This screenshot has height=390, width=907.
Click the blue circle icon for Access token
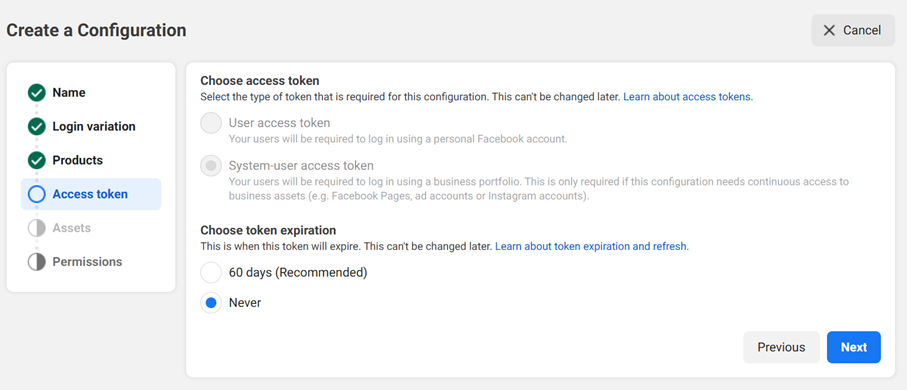point(36,194)
